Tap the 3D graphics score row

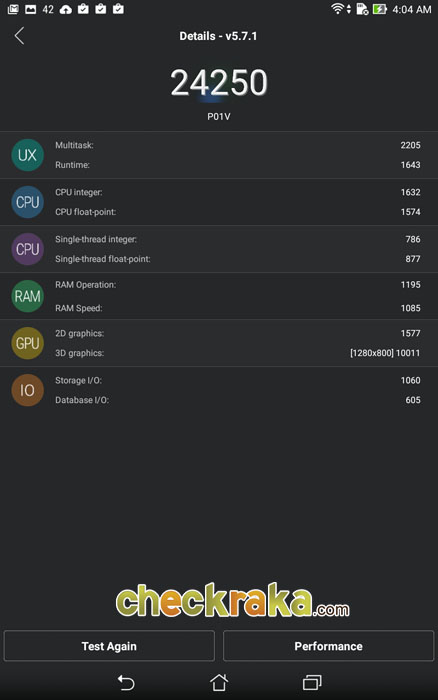click(238, 353)
